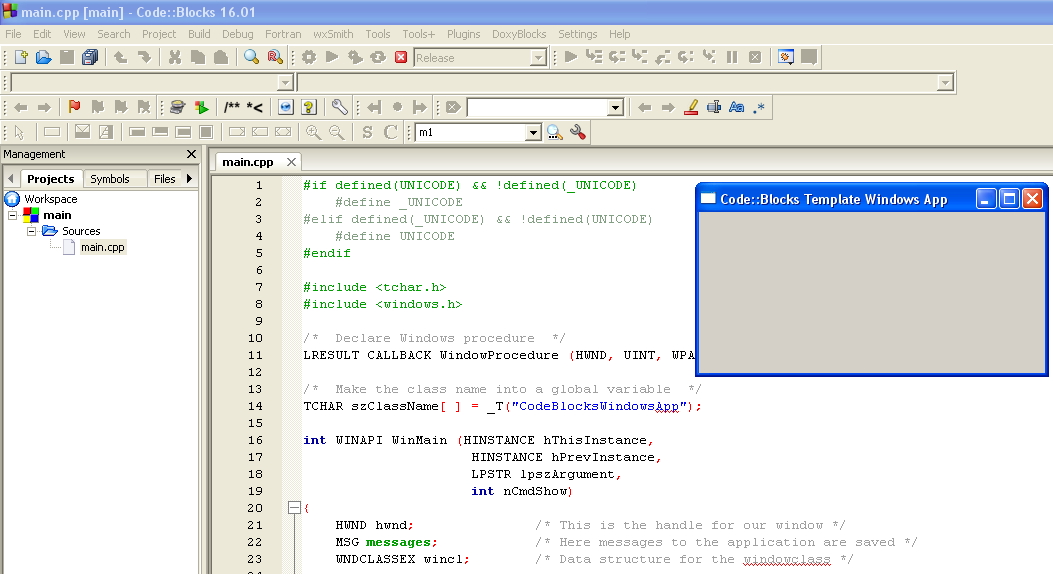1053x574 pixels.
Task: Click the Copy icon in toolbar
Action: [x=197, y=57]
